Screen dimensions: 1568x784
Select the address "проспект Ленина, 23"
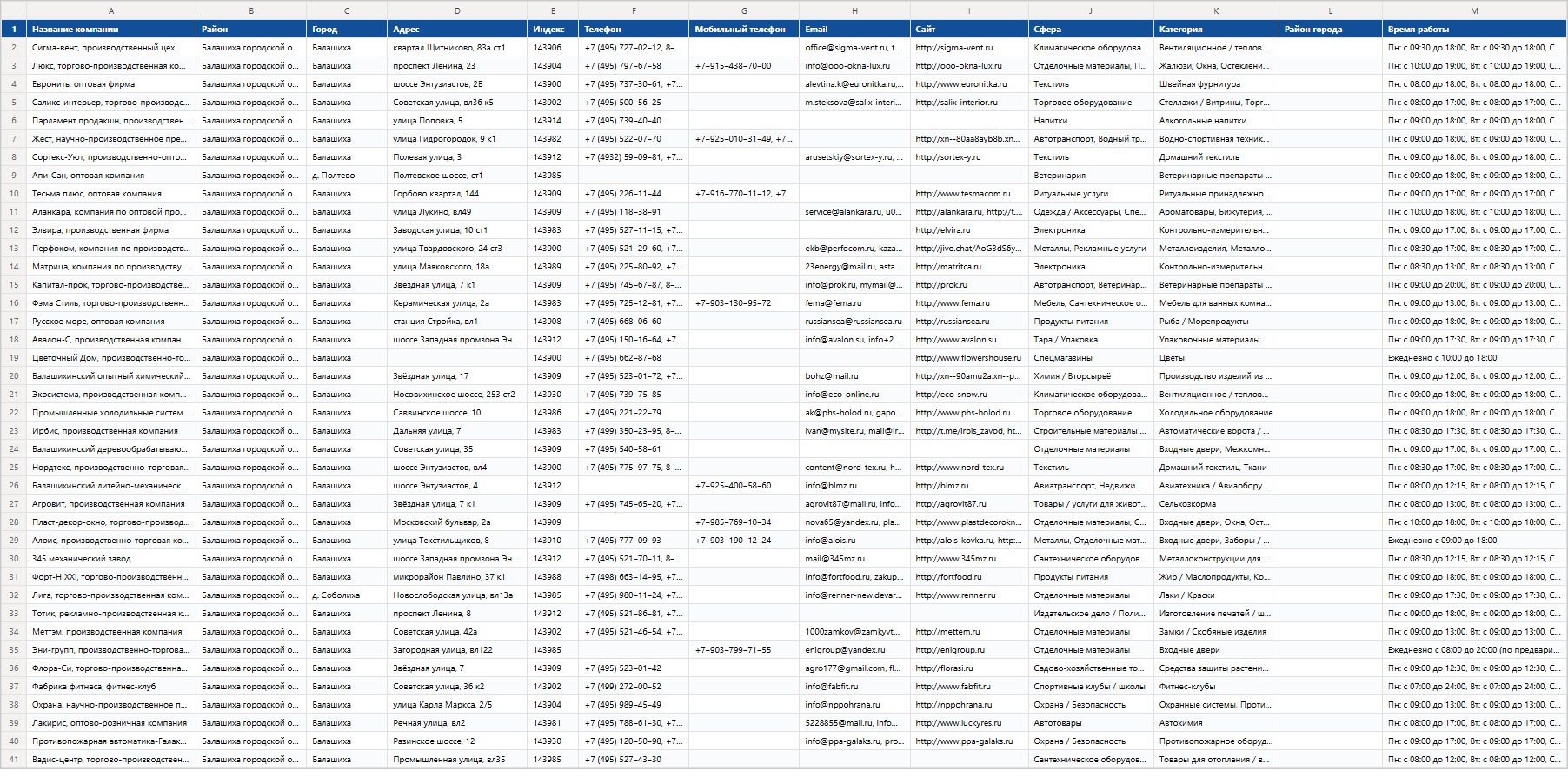coord(457,66)
